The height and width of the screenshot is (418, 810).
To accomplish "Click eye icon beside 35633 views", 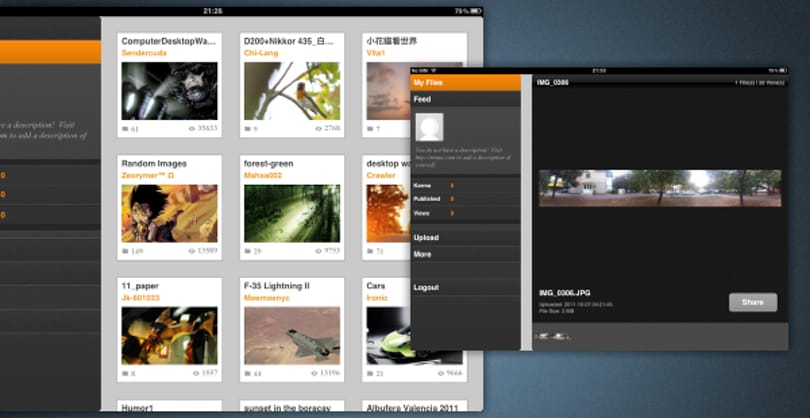I will coord(192,129).
